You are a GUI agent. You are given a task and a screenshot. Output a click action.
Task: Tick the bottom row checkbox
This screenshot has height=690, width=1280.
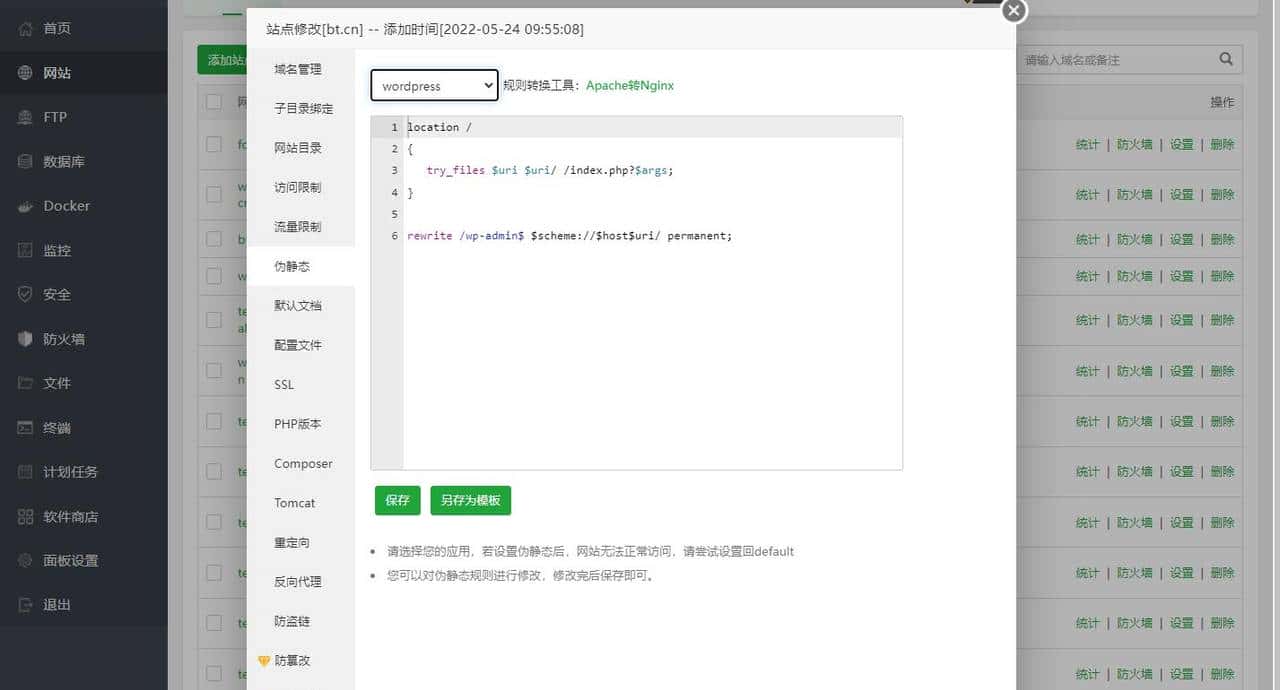pos(213,673)
